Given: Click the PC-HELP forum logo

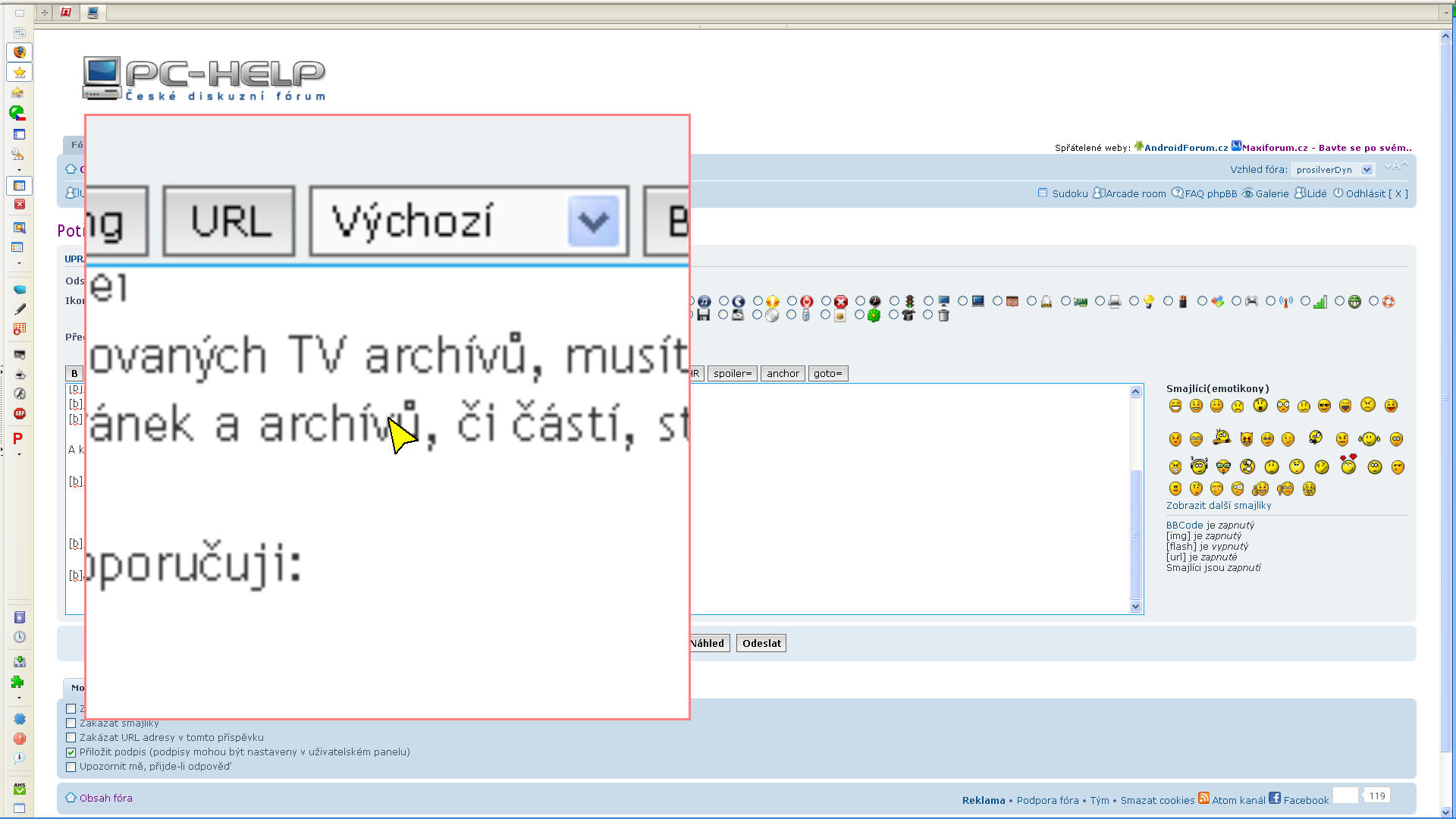Looking at the screenshot, I should tap(205, 78).
